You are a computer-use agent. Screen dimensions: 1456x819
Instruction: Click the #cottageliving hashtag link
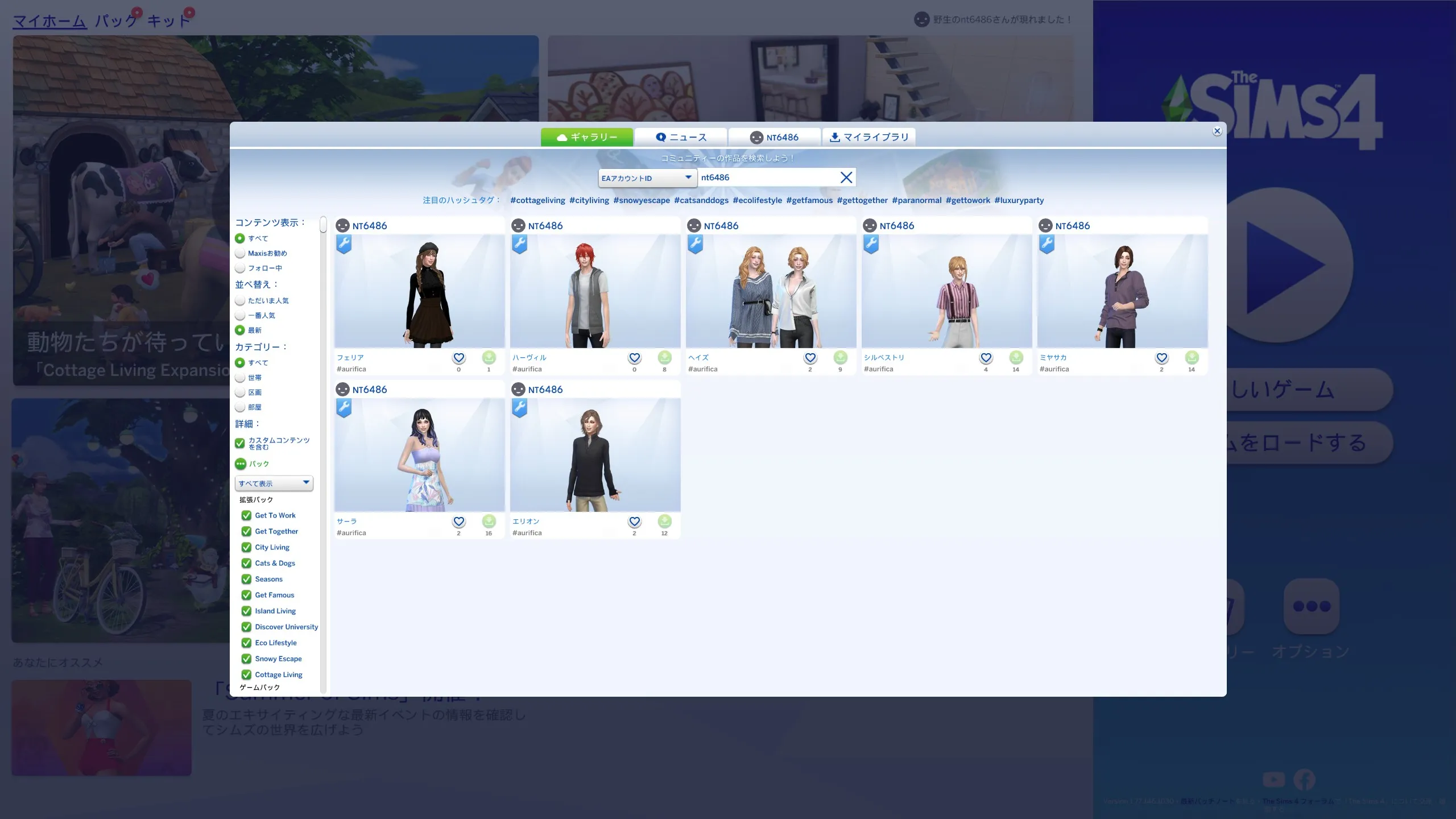pyautogui.click(x=537, y=200)
